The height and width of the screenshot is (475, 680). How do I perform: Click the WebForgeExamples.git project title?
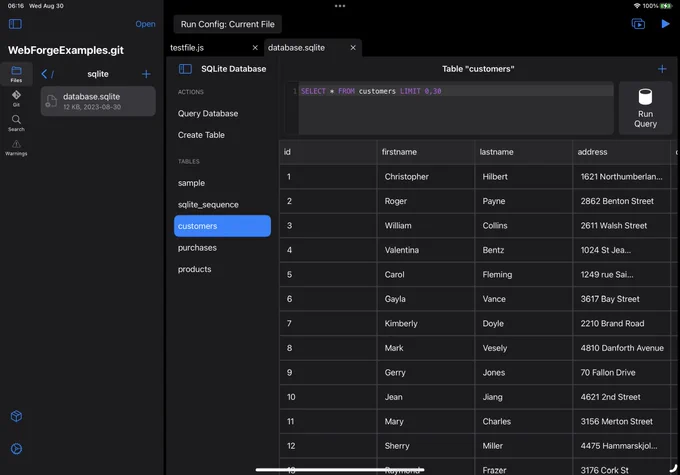click(66, 50)
